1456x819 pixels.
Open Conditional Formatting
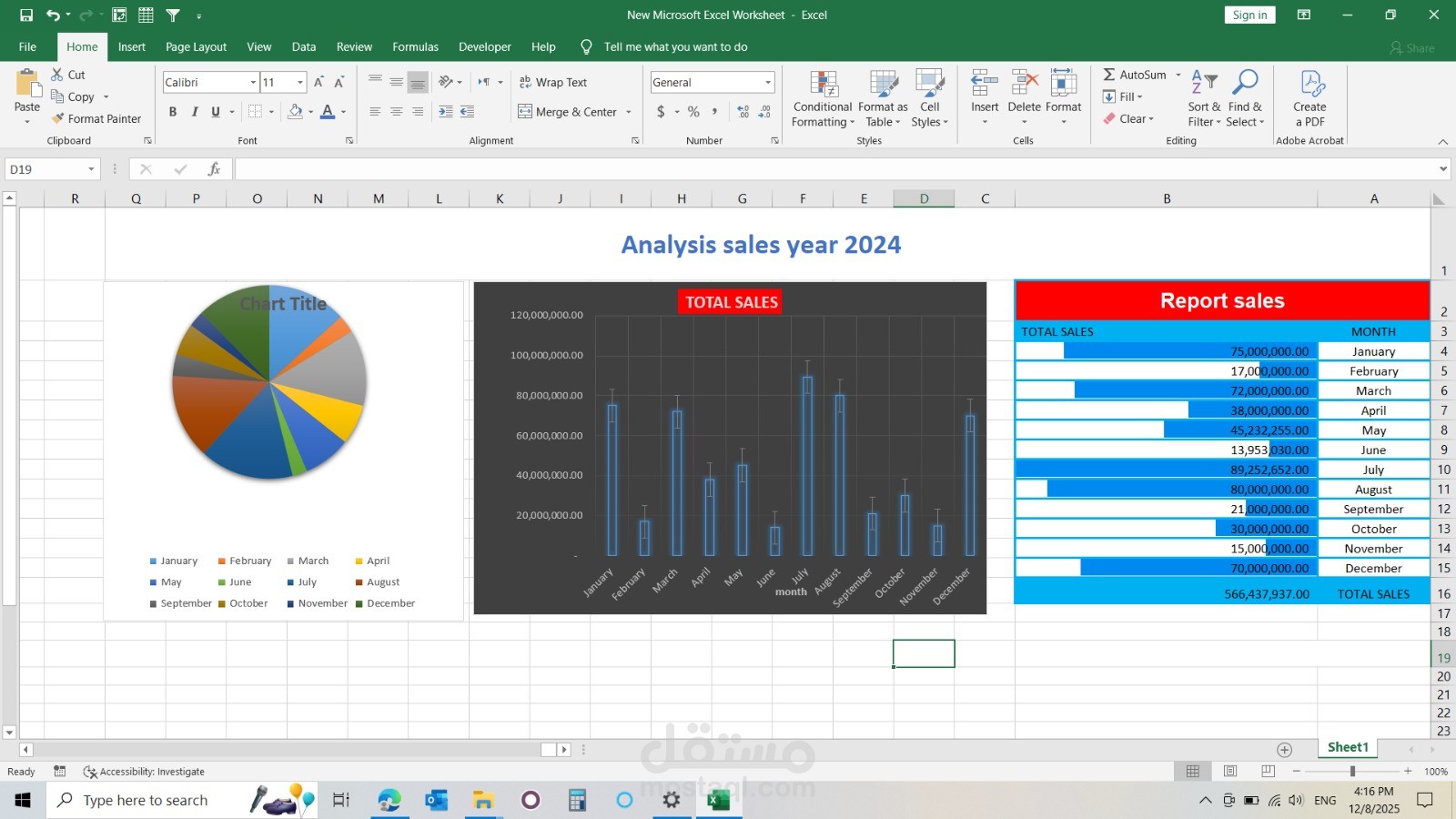[x=823, y=98]
